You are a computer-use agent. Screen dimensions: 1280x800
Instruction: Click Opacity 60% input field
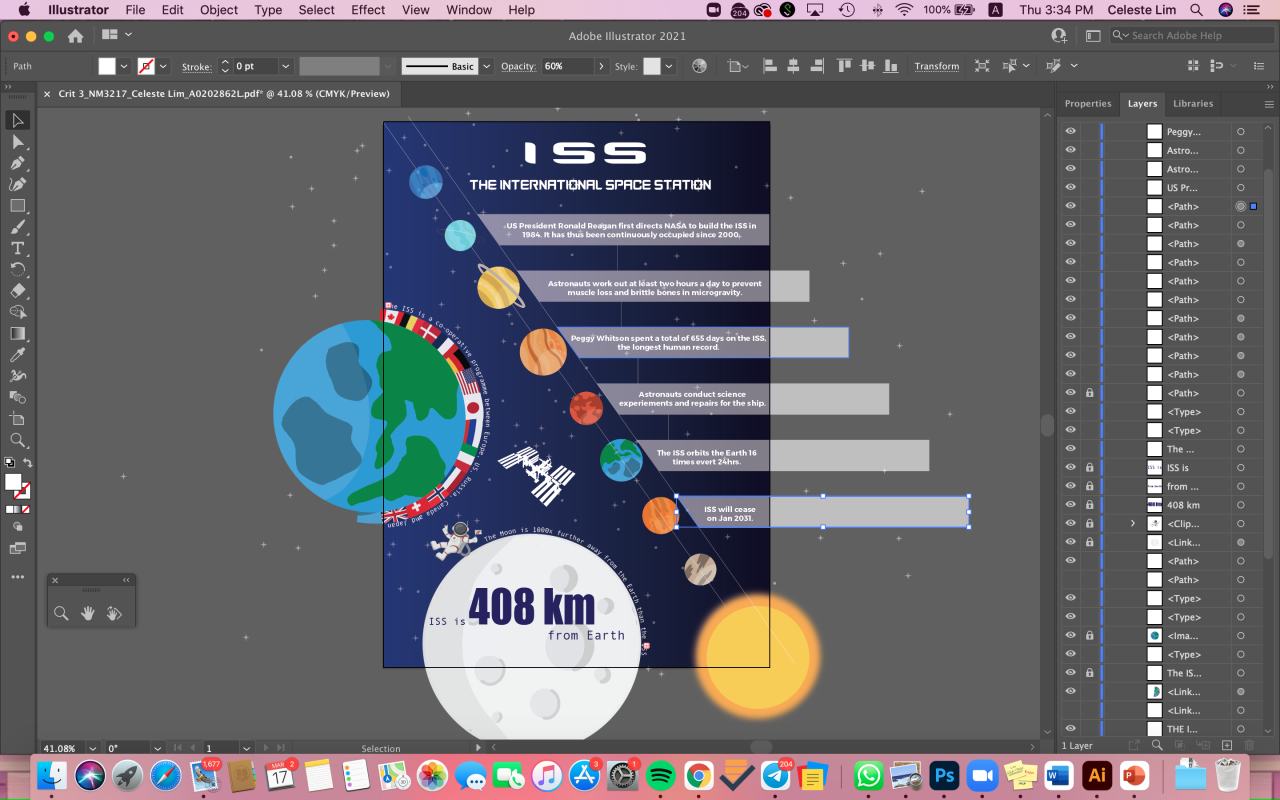click(567, 66)
